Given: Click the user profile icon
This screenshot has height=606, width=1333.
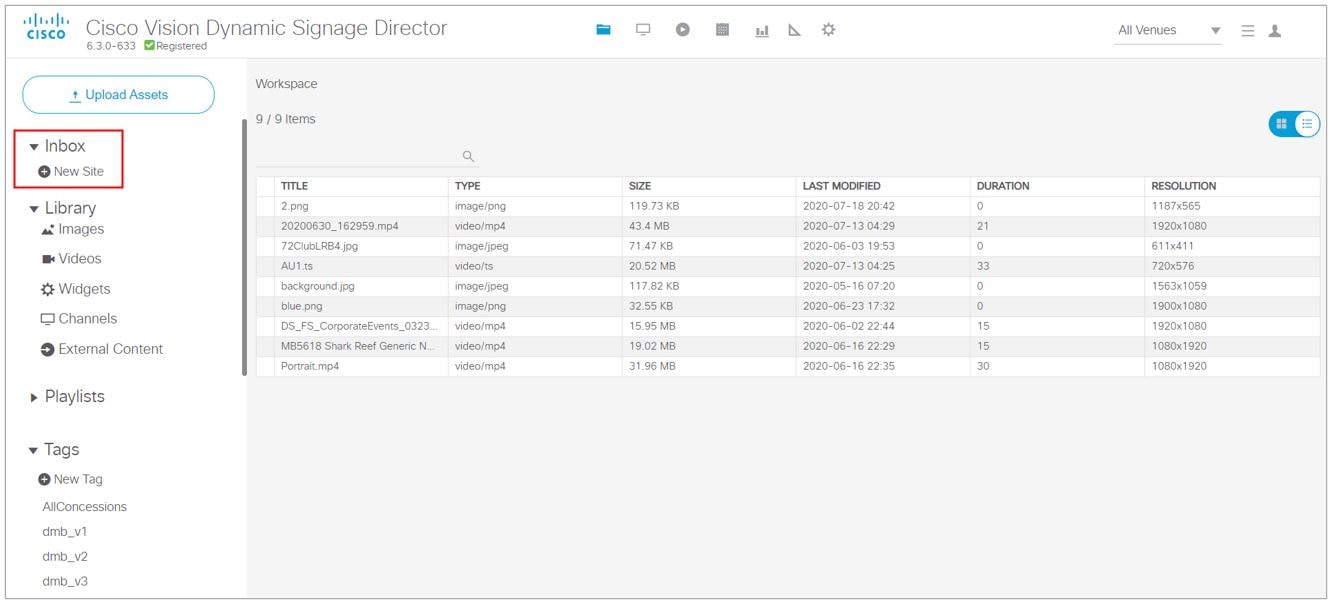Looking at the screenshot, I should click(x=1275, y=31).
